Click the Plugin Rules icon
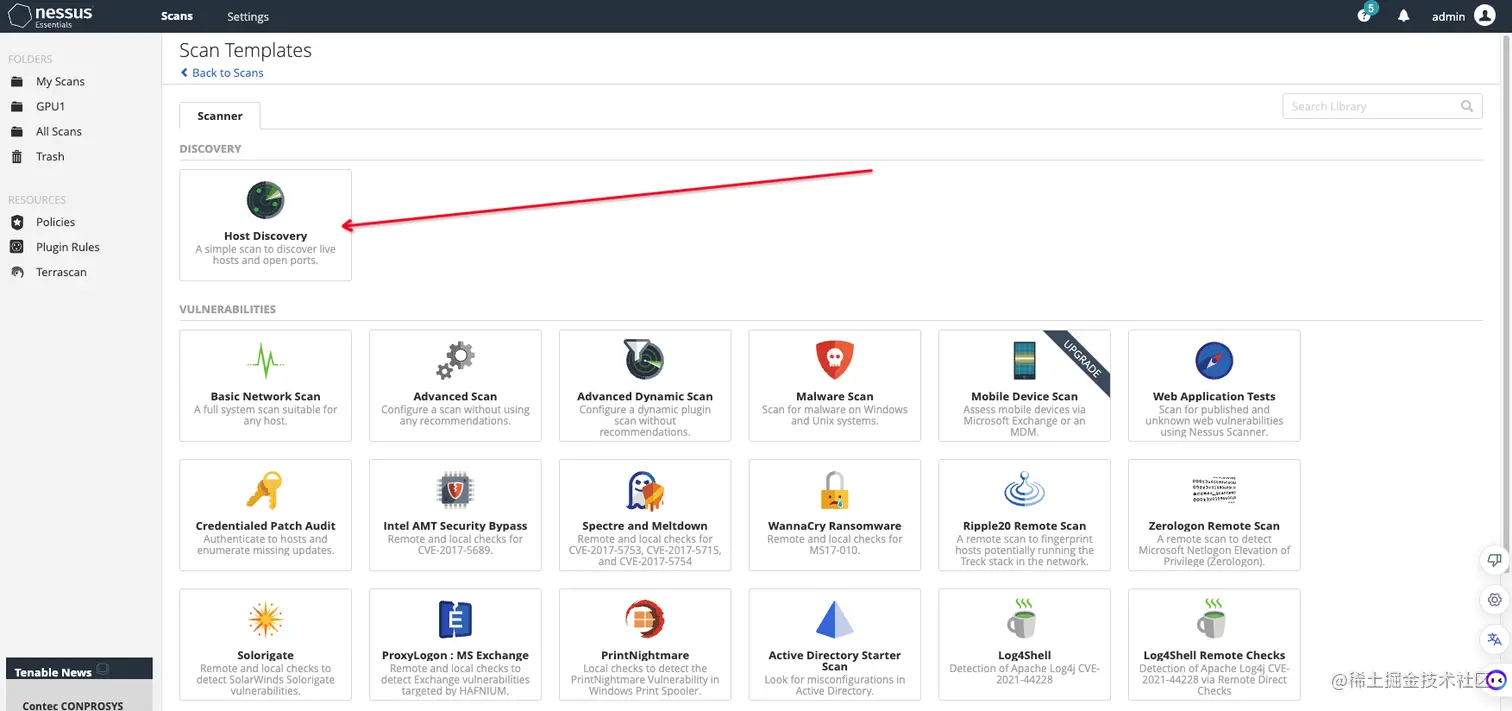Screen dimensions: 1512x711 coord(17,247)
